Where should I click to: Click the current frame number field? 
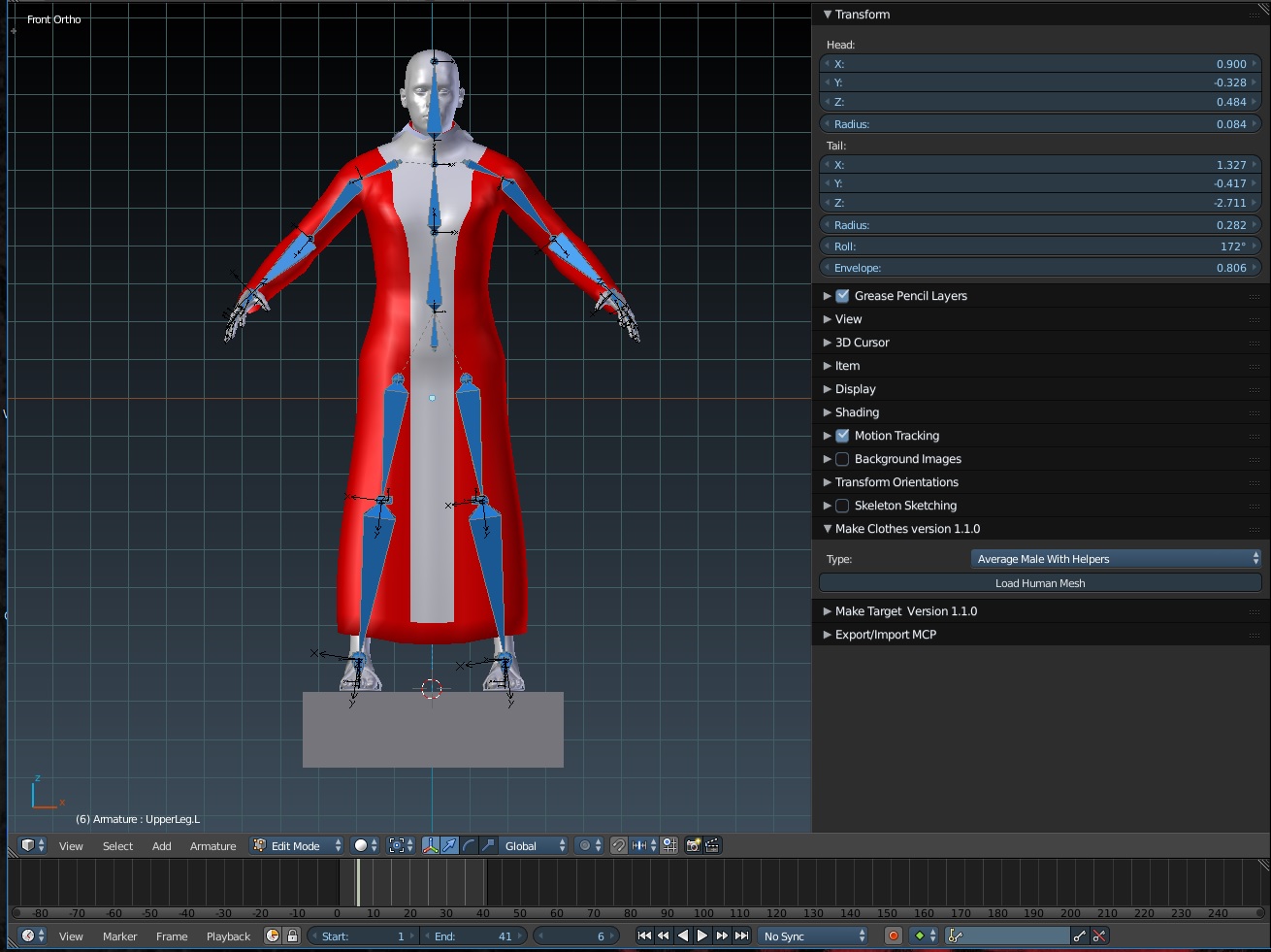pyautogui.click(x=576, y=936)
